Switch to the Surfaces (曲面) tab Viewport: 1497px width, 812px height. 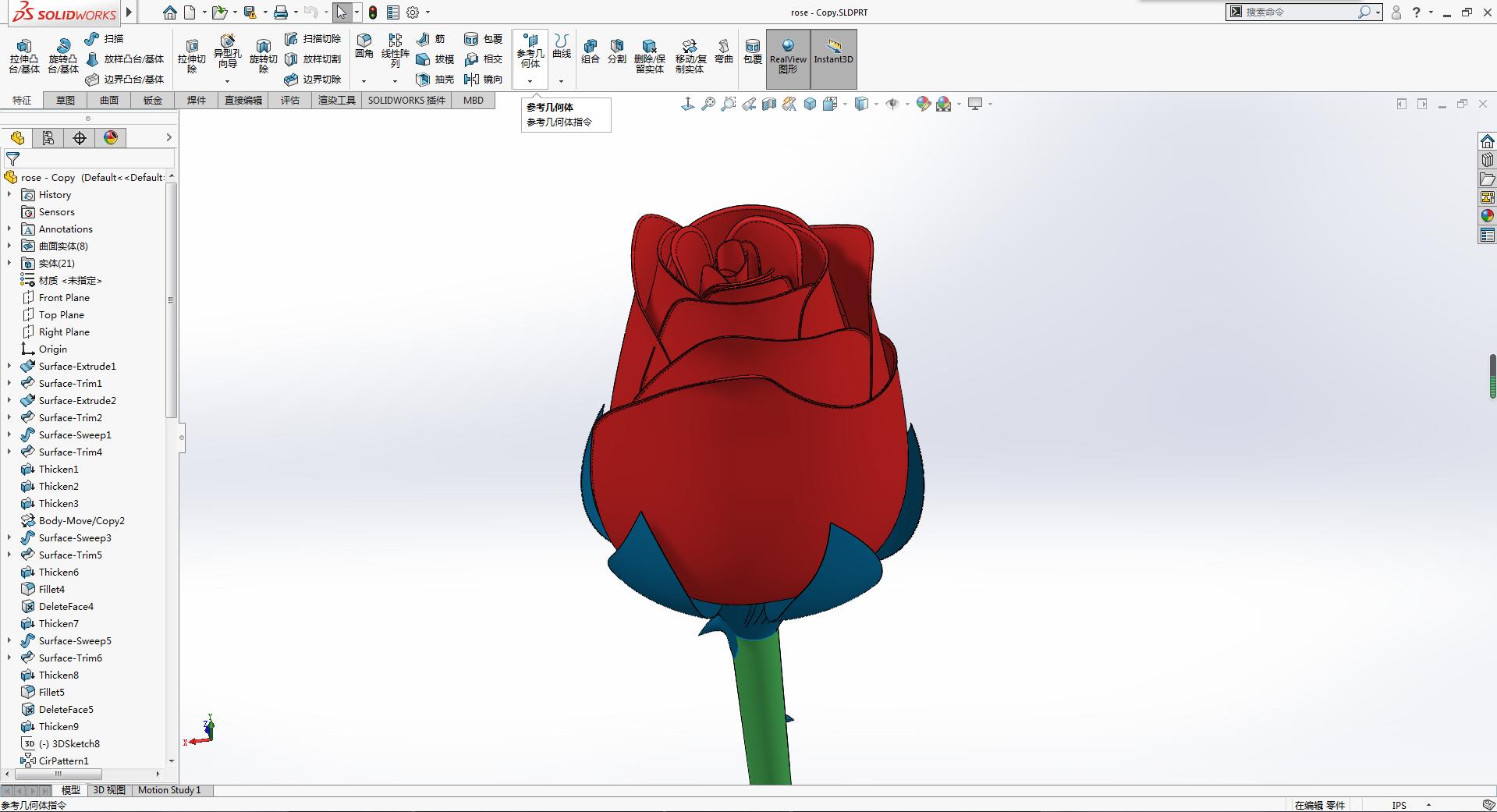[x=109, y=101]
